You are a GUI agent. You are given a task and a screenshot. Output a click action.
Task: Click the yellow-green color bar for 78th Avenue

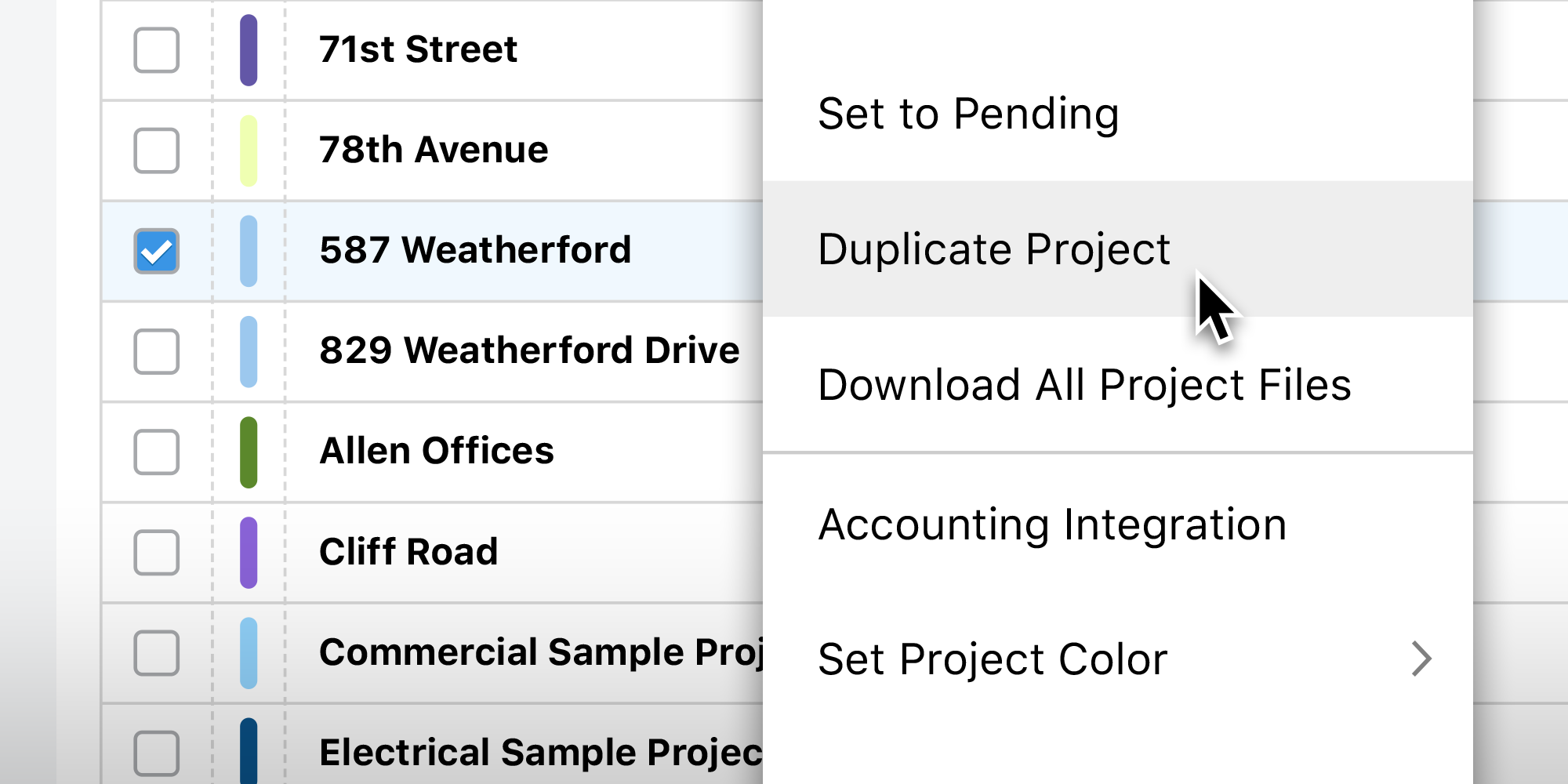[249, 149]
